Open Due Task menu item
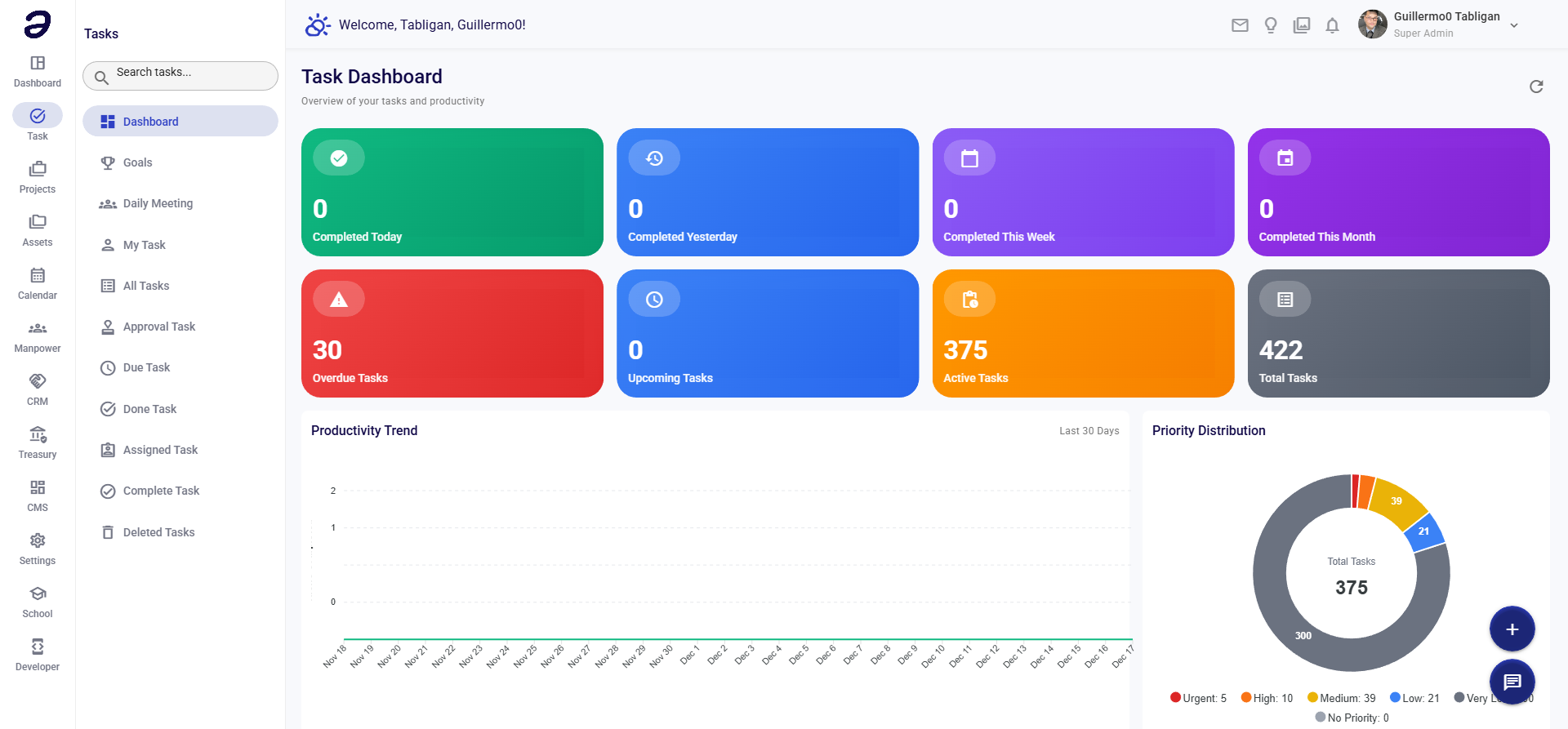Image resolution: width=1568 pixels, height=729 pixels. 180,367
